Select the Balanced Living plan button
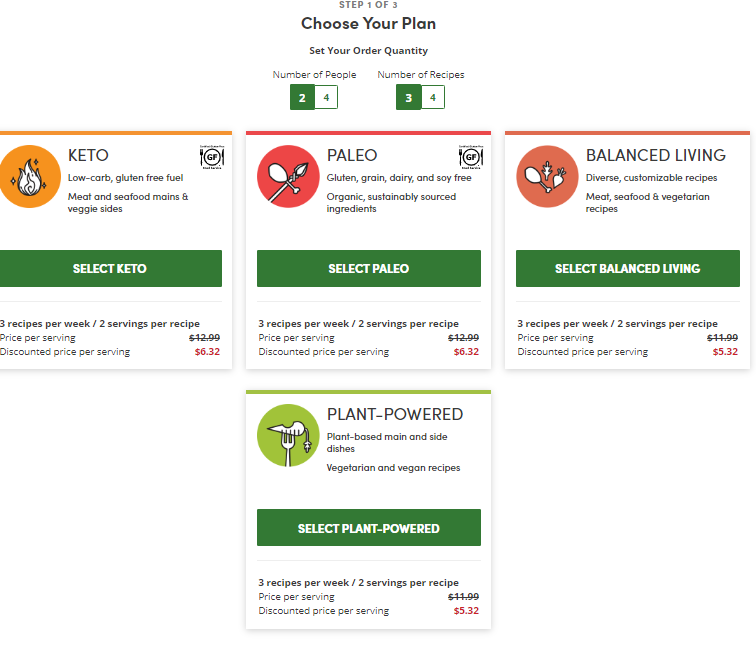Screen dimensions: 756x651 coord(628,269)
